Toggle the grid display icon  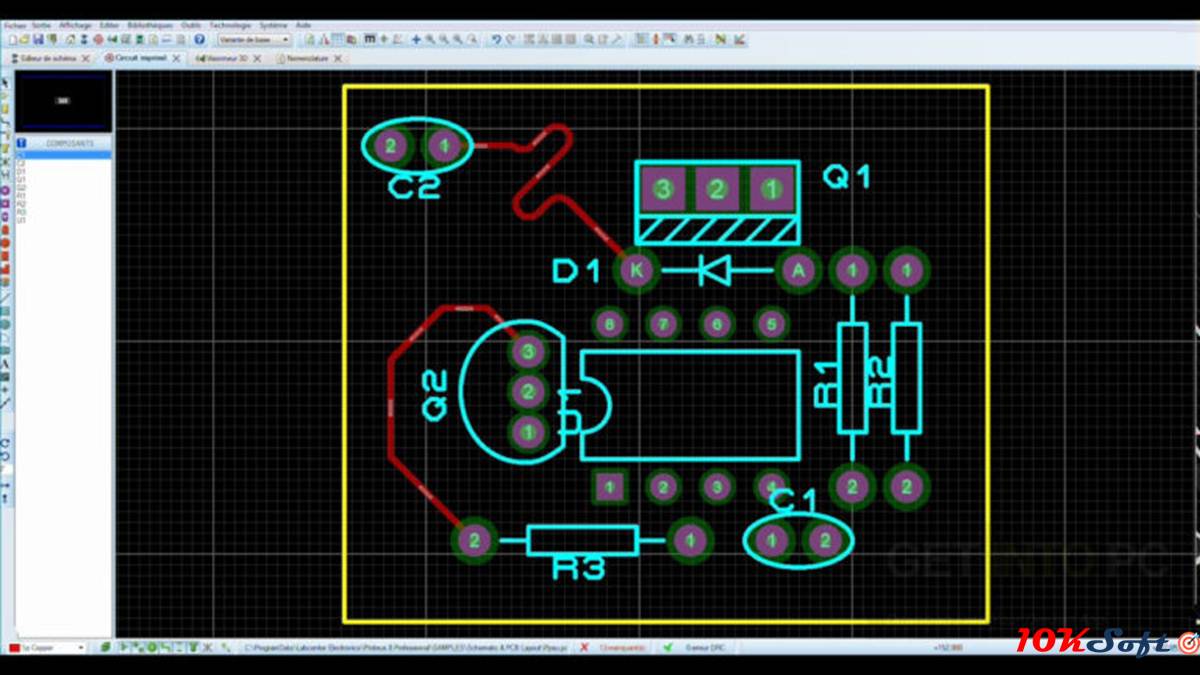[x=338, y=39]
